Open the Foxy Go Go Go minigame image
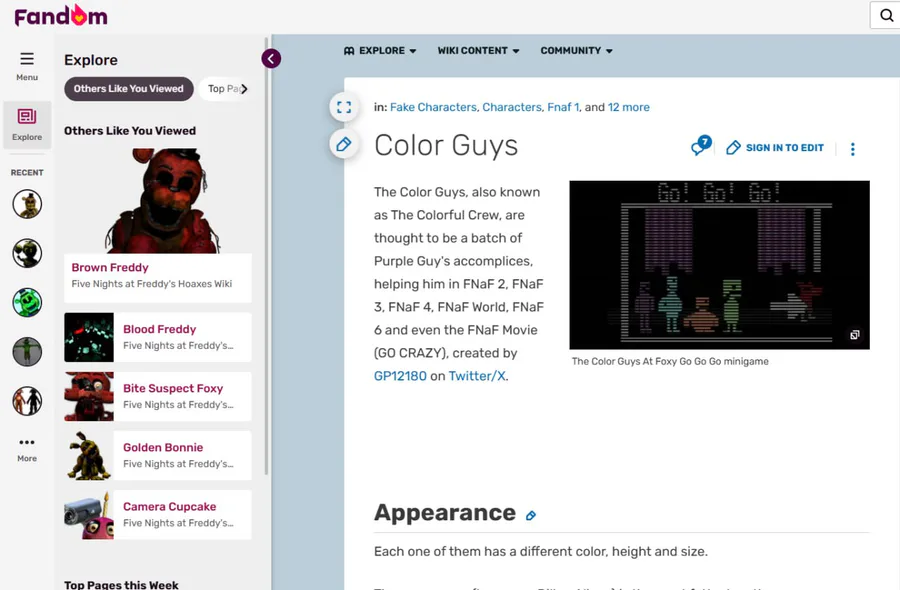900x590 pixels. pyautogui.click(x=719, y=265)
